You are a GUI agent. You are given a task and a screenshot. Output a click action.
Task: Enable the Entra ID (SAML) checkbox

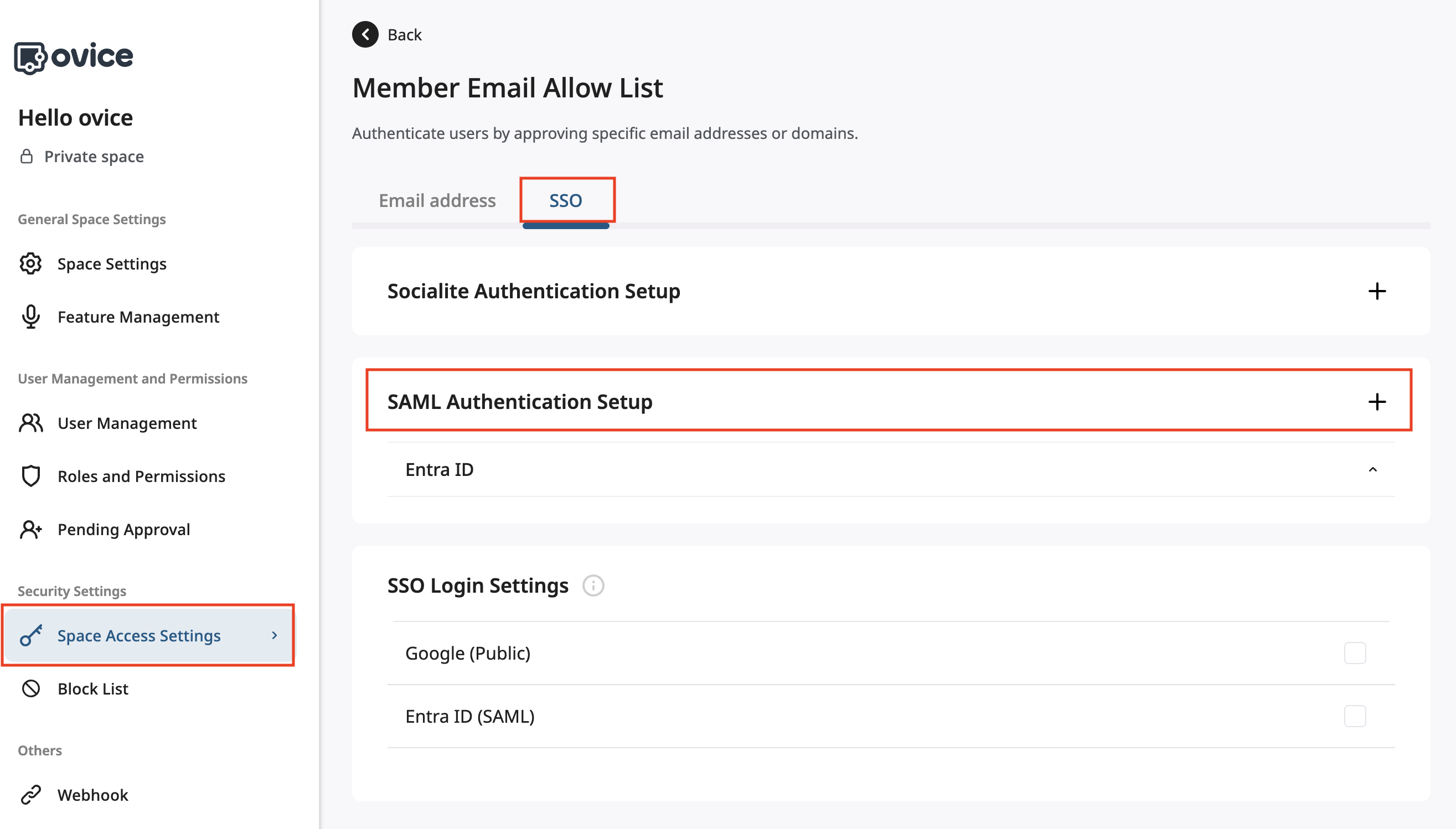pyautogui.click(x=1355, y=716)
